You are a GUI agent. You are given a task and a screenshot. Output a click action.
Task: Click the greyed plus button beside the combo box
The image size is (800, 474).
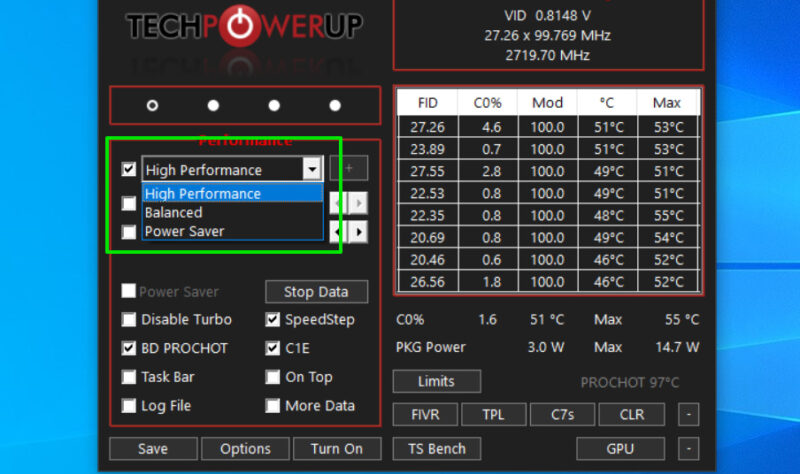(349, 168)
